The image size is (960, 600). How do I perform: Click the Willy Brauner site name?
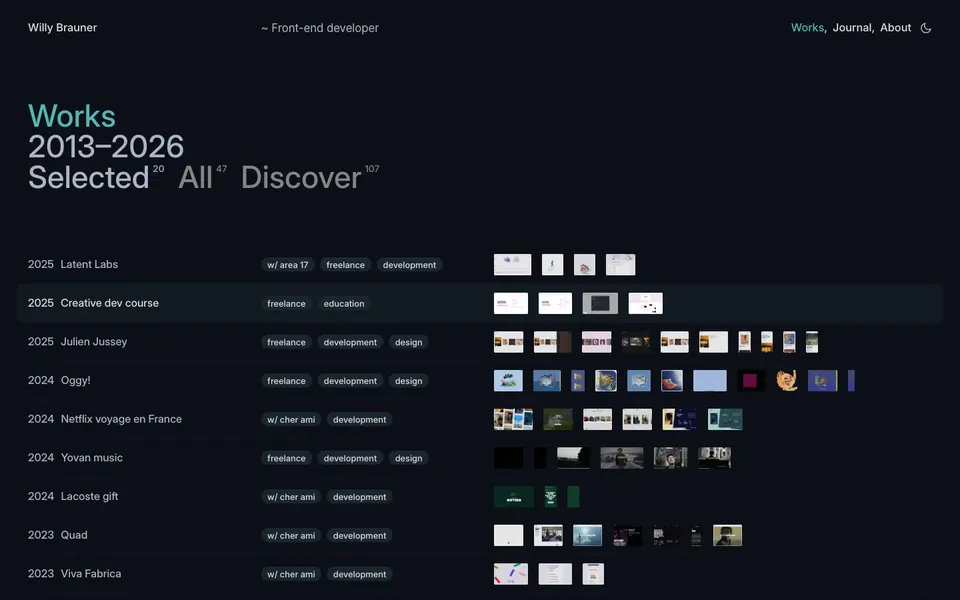click(x=62, y=28)
